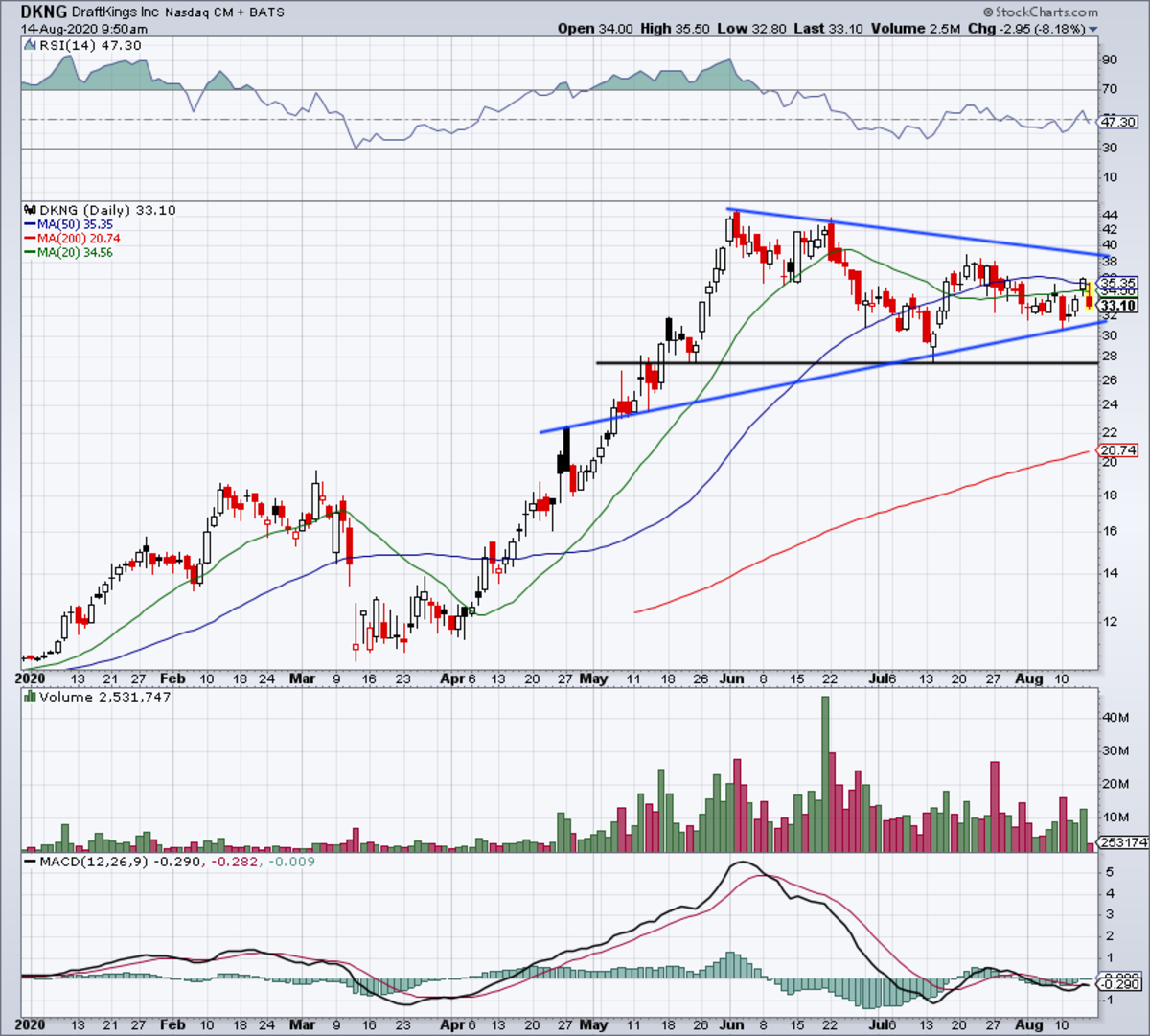Click the 20.74 MA(200) axis value tag
The width and height of the screenshot is (1150, 1036).
tap(1117, 450)
